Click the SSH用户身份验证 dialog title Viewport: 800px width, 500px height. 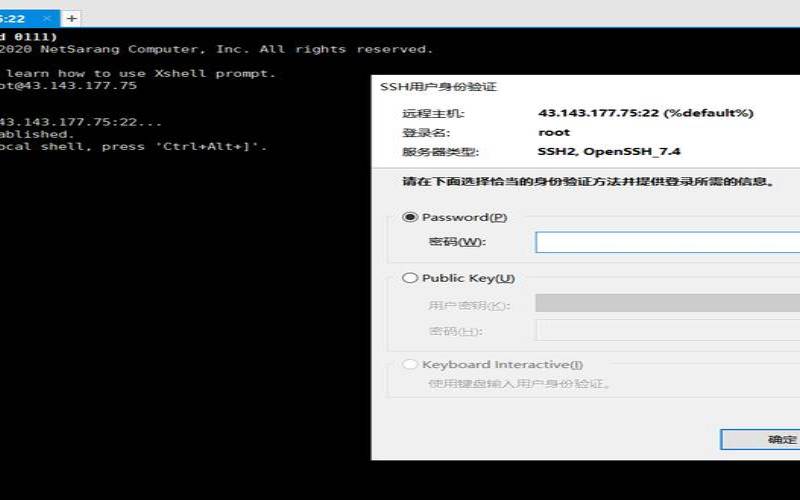(438, 87)
